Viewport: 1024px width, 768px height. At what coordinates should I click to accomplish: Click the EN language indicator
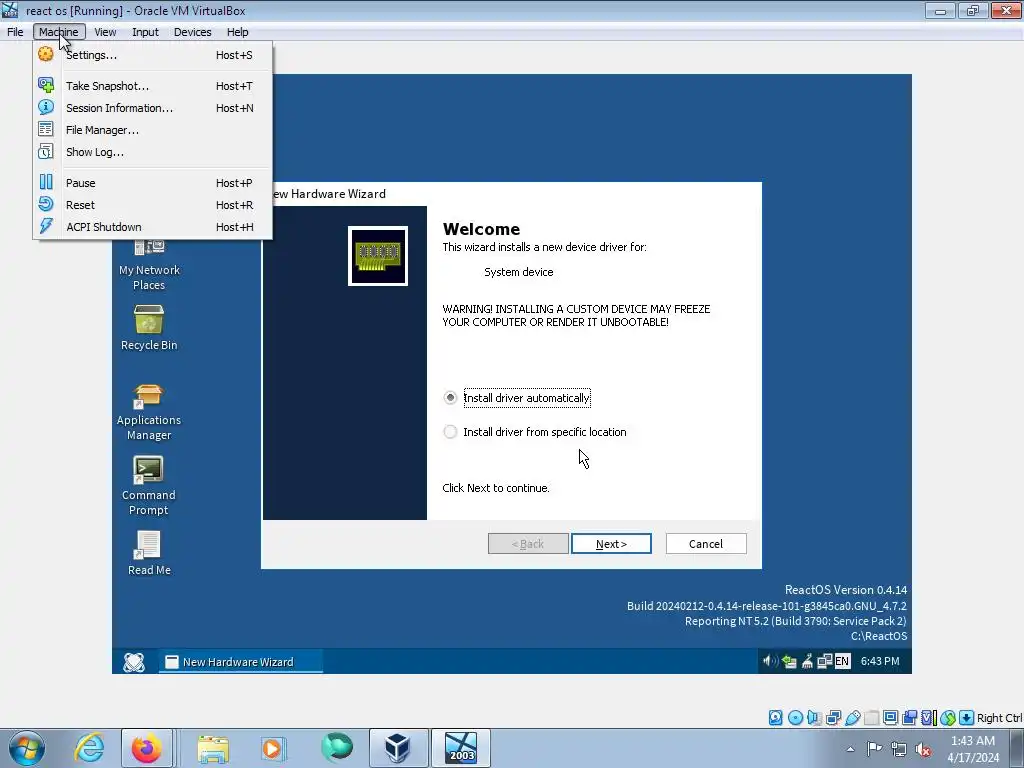[x=842, y=662]
